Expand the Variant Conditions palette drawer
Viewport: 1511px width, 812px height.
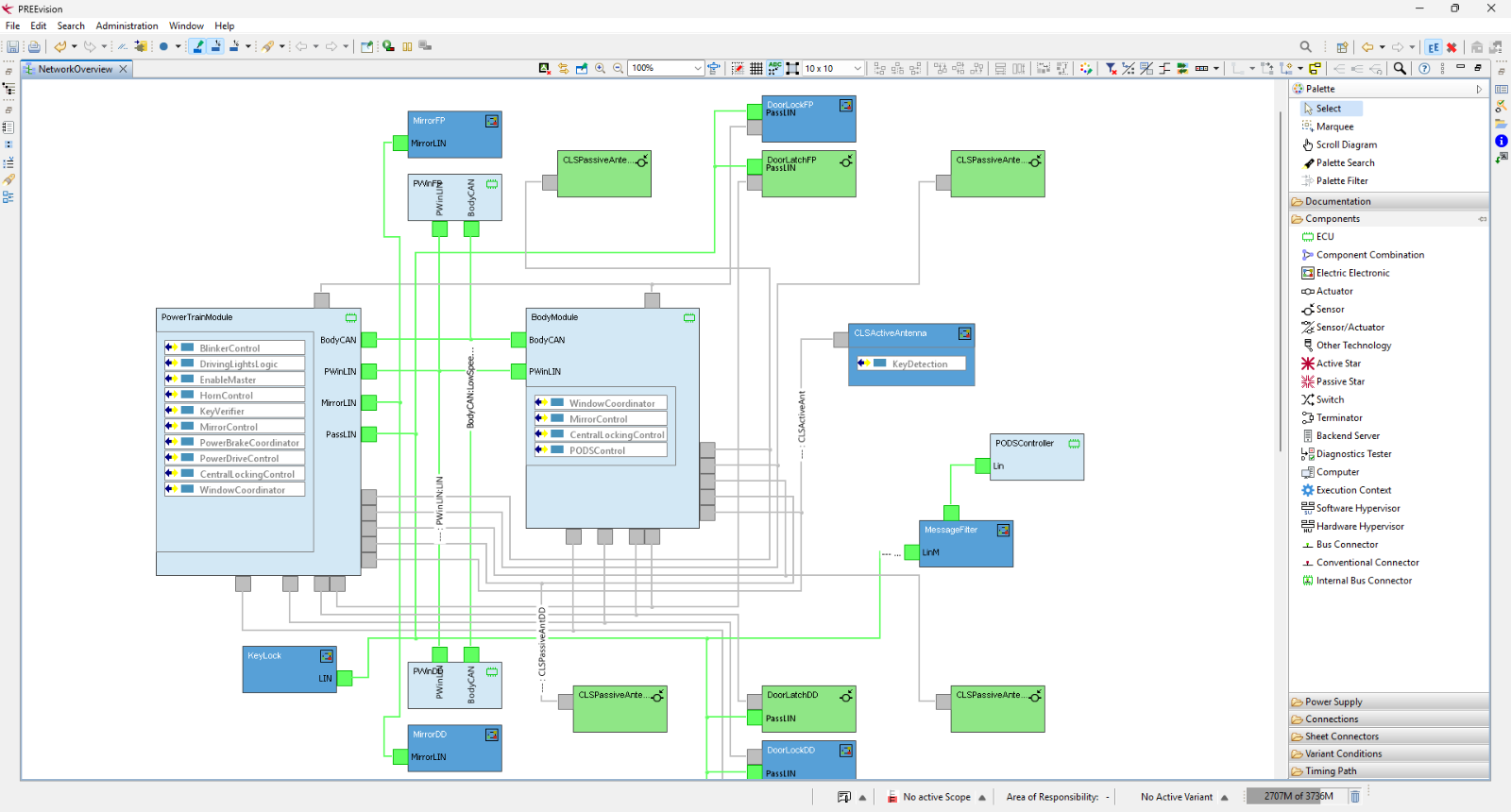[1389, 753]
